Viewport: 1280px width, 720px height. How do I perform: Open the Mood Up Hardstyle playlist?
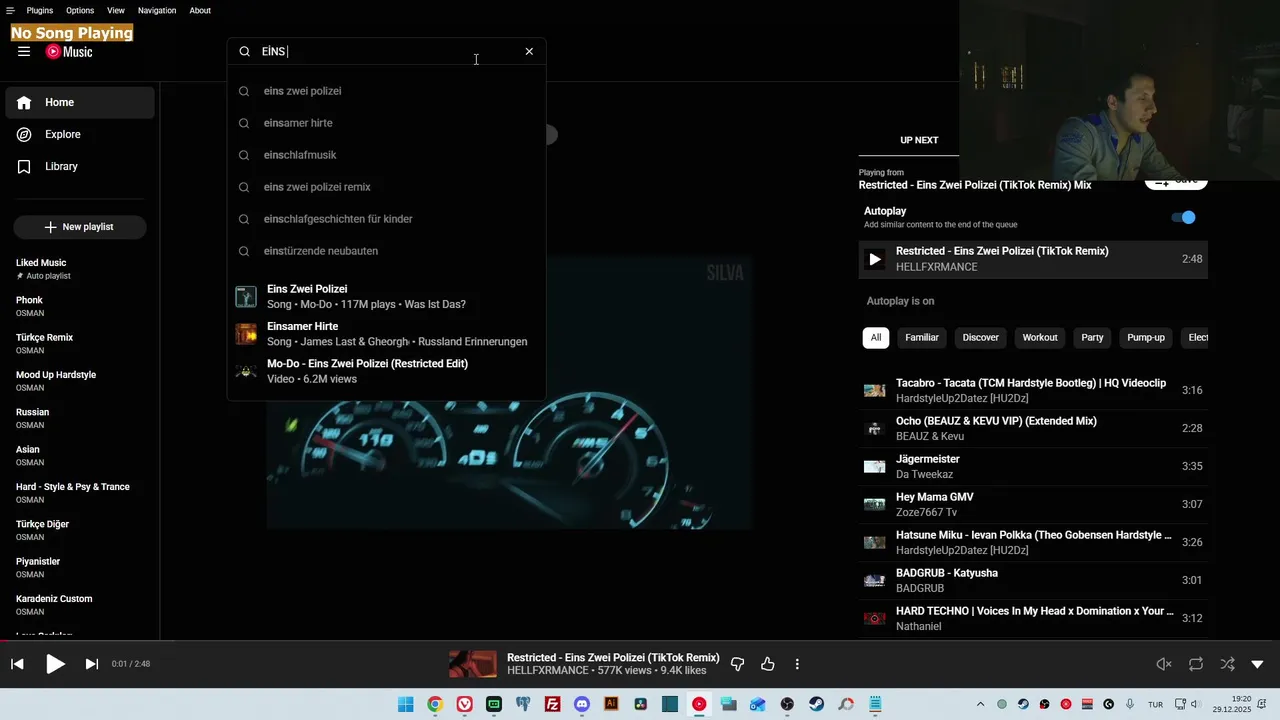(x=80, y=381)
